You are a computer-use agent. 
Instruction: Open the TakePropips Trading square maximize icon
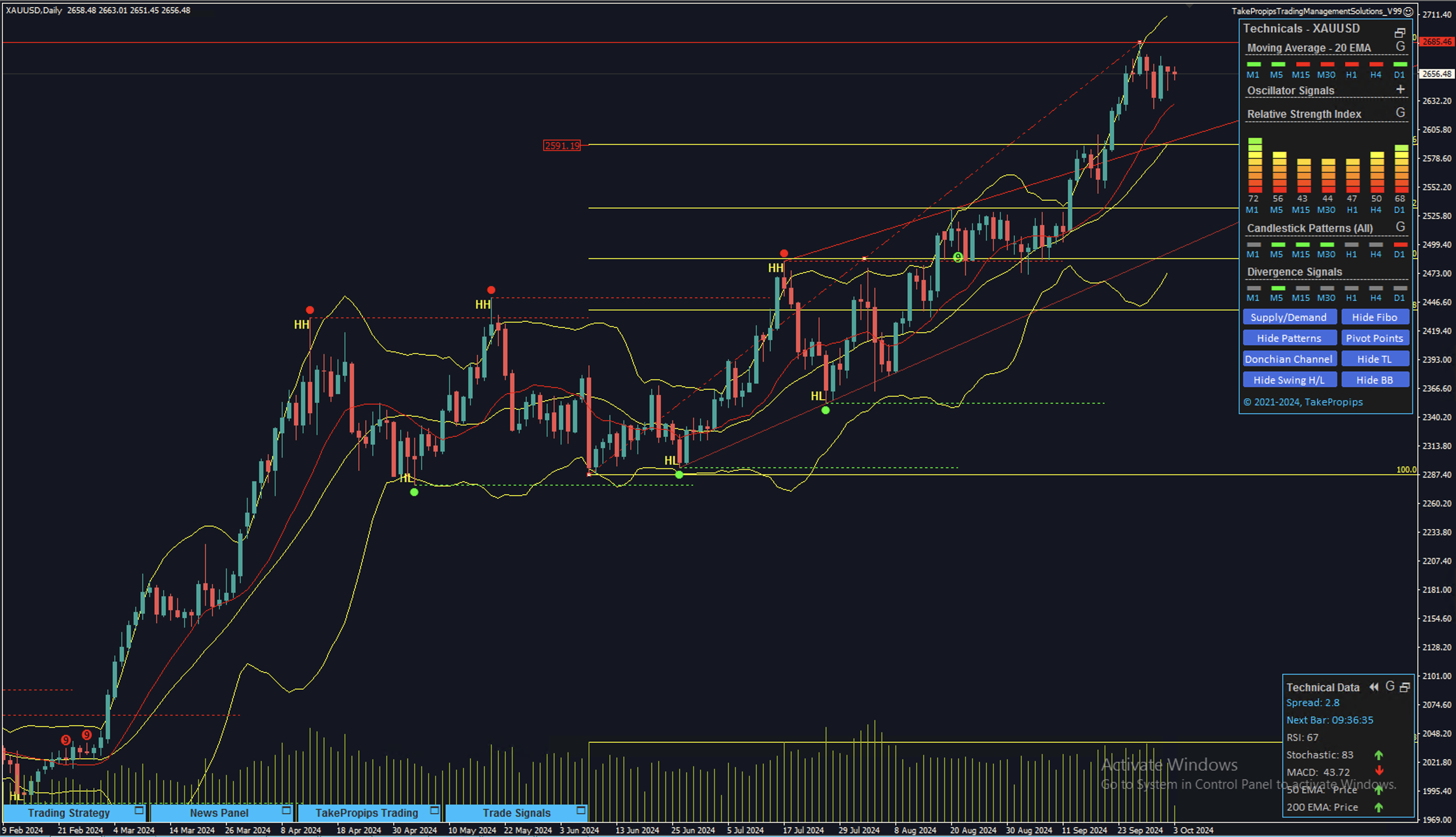click(435, 810)
